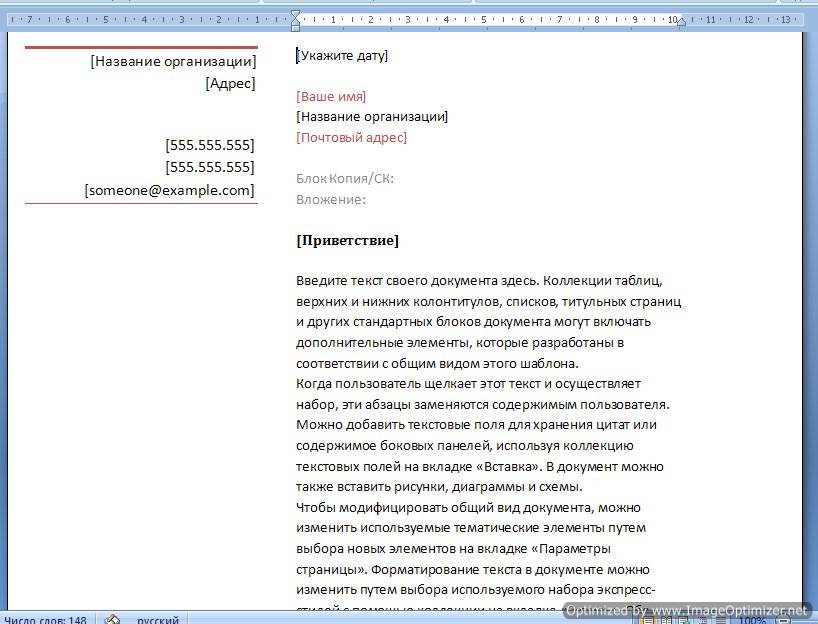Click the [Почтовый адрес] placeholder
818x624 pixels.
point(352,138)
